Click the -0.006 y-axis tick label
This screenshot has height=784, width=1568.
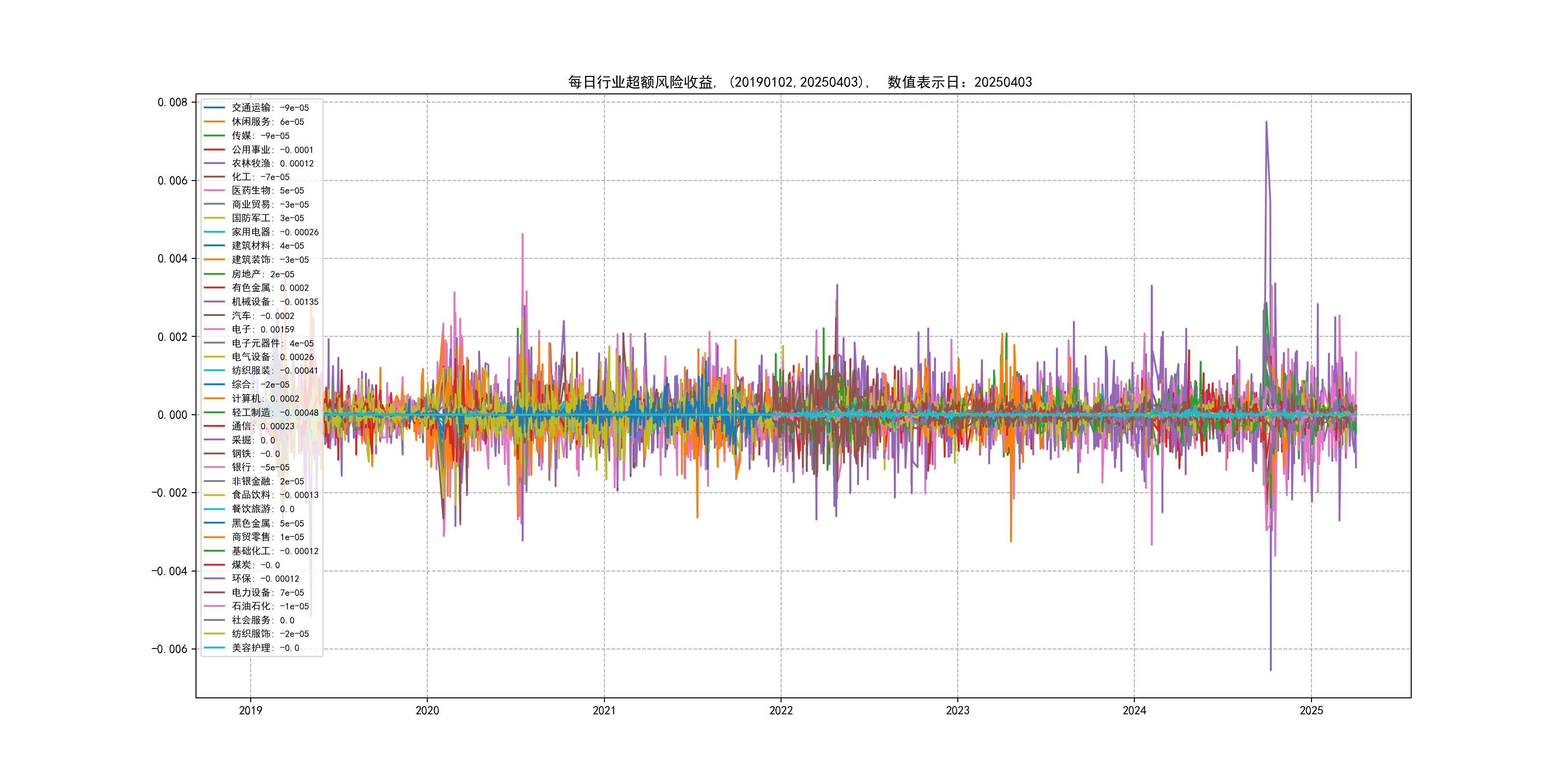point(169,649)
